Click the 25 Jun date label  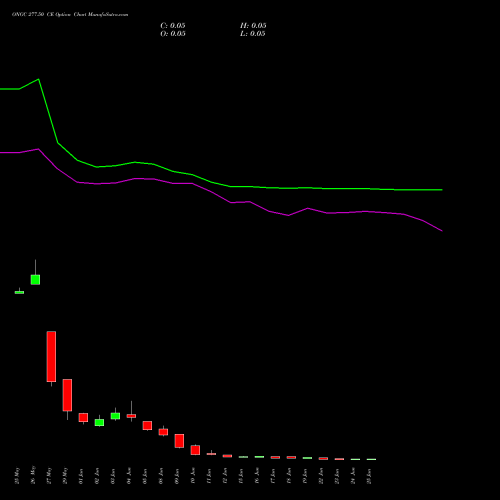[369, 476]
